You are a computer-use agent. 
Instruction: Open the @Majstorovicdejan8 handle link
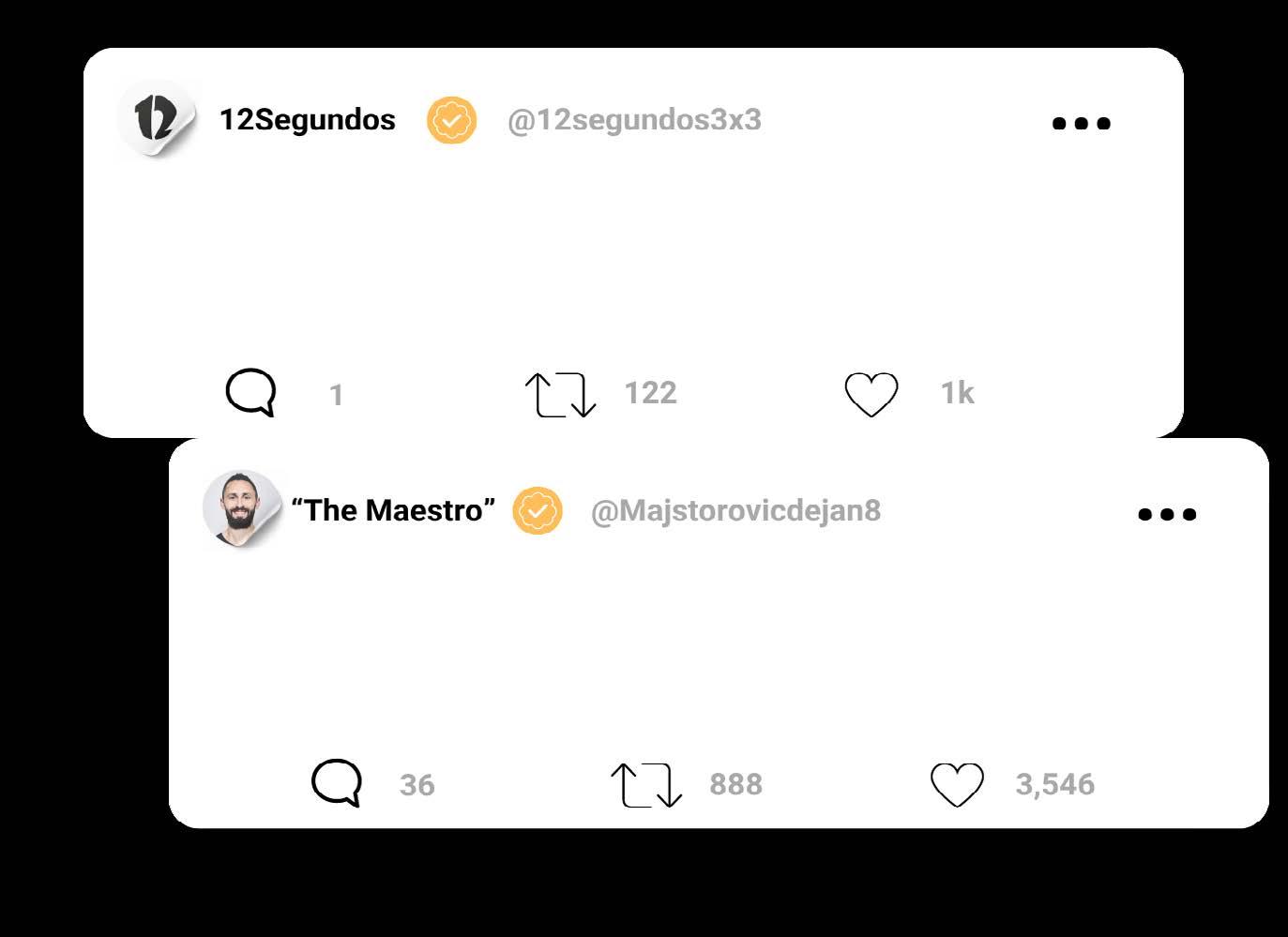pyautogui.click(x=735, y=510)
